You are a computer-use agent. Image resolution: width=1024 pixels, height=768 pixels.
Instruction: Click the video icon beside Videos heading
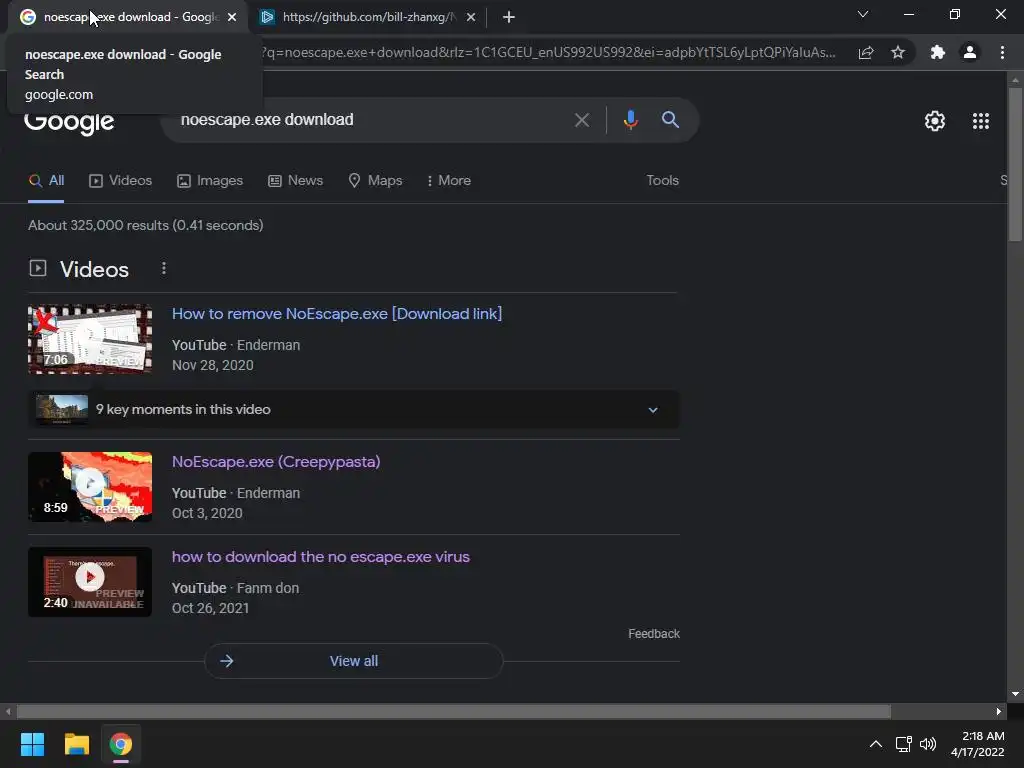coord(38,268)
